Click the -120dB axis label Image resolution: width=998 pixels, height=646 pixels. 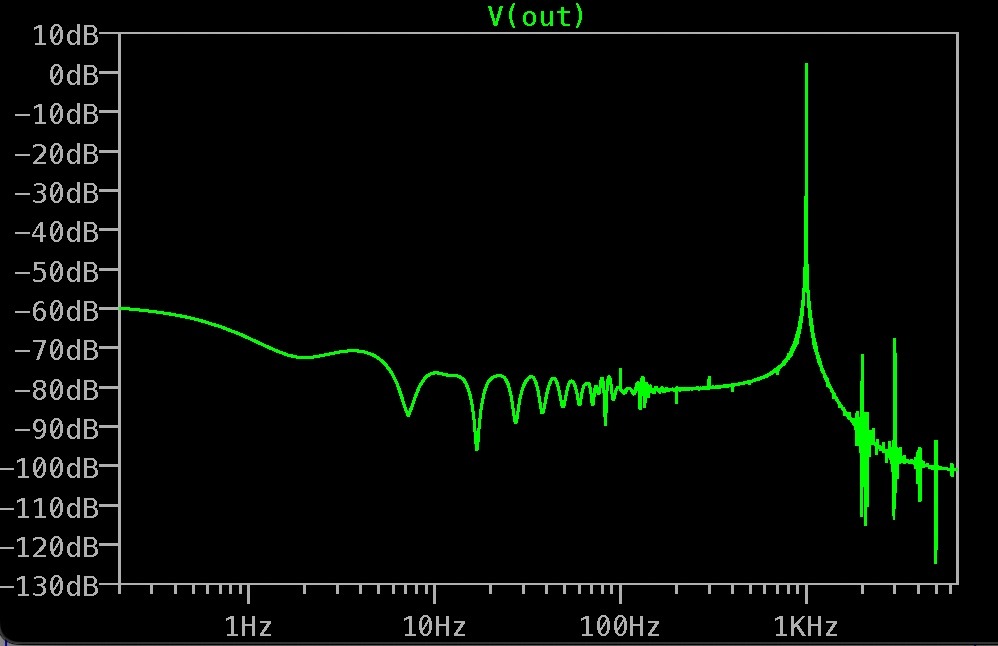(x=50, y=547)
